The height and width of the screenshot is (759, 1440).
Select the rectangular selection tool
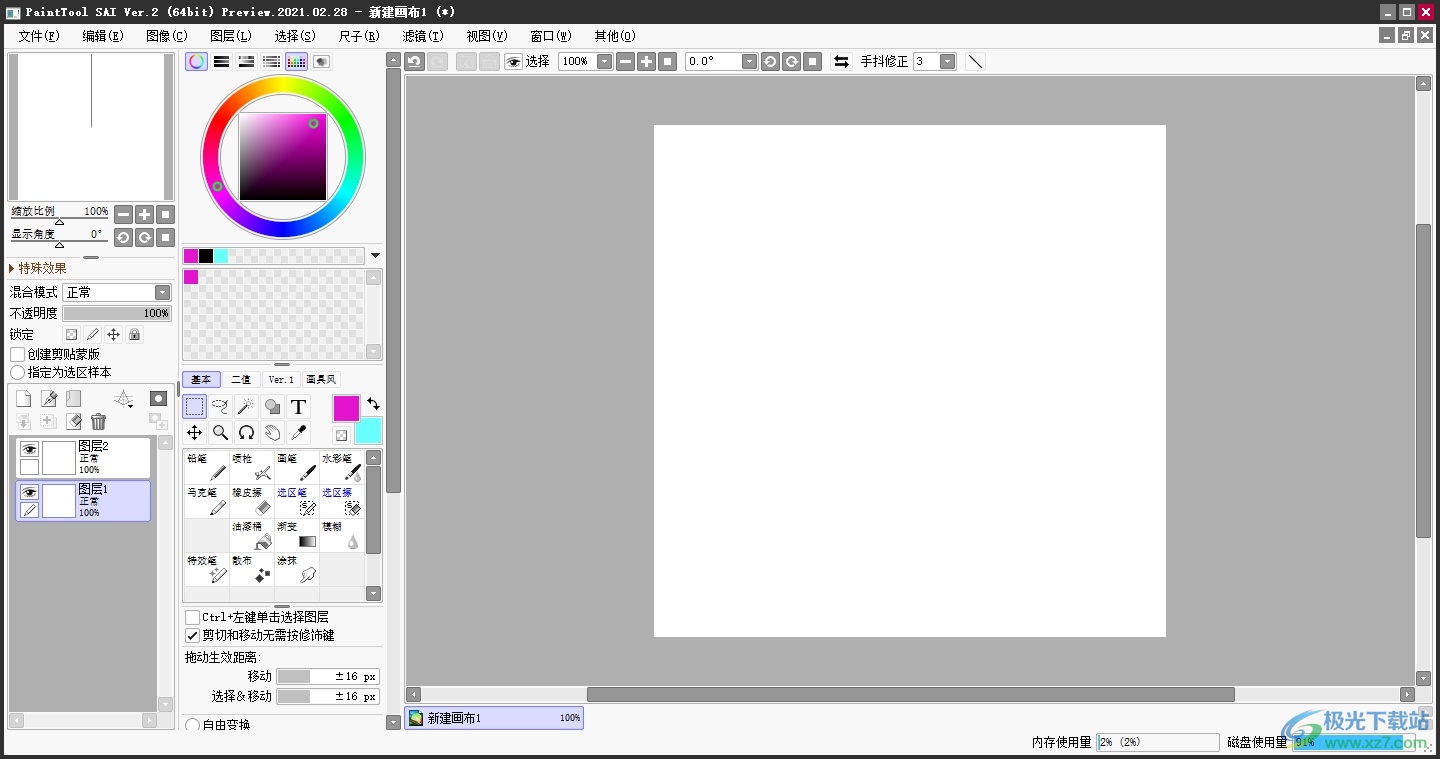coord(195,406)
